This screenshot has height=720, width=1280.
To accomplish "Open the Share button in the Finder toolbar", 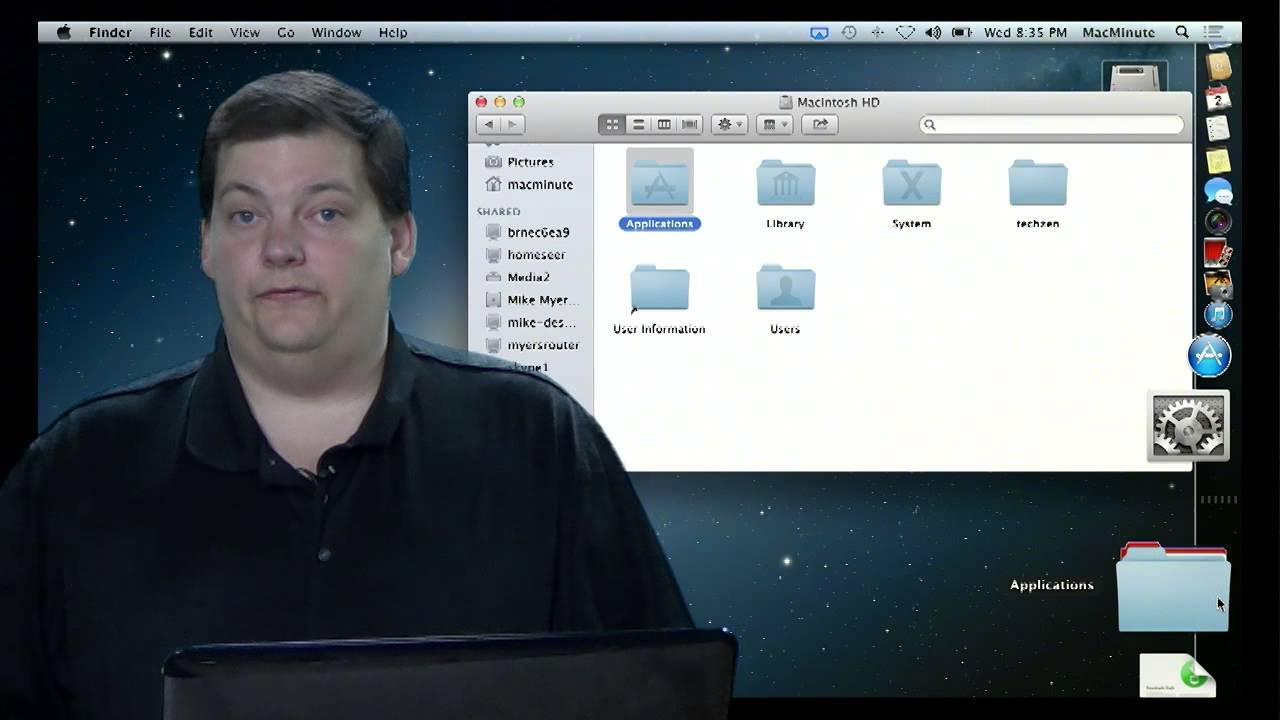I will pyautogui.click(x=819, y=124).
